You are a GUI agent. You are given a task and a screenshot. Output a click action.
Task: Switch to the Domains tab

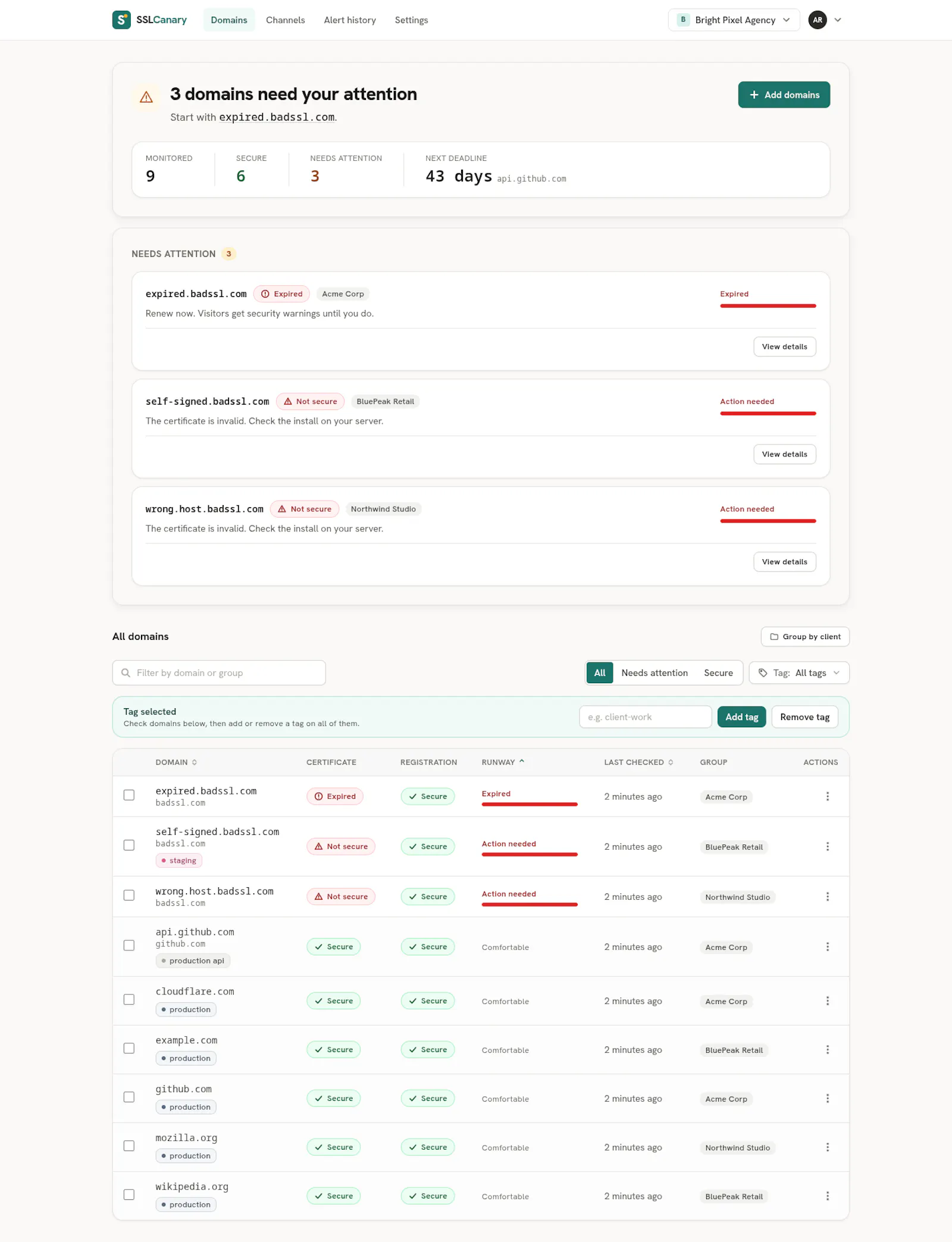pos(229,20)
